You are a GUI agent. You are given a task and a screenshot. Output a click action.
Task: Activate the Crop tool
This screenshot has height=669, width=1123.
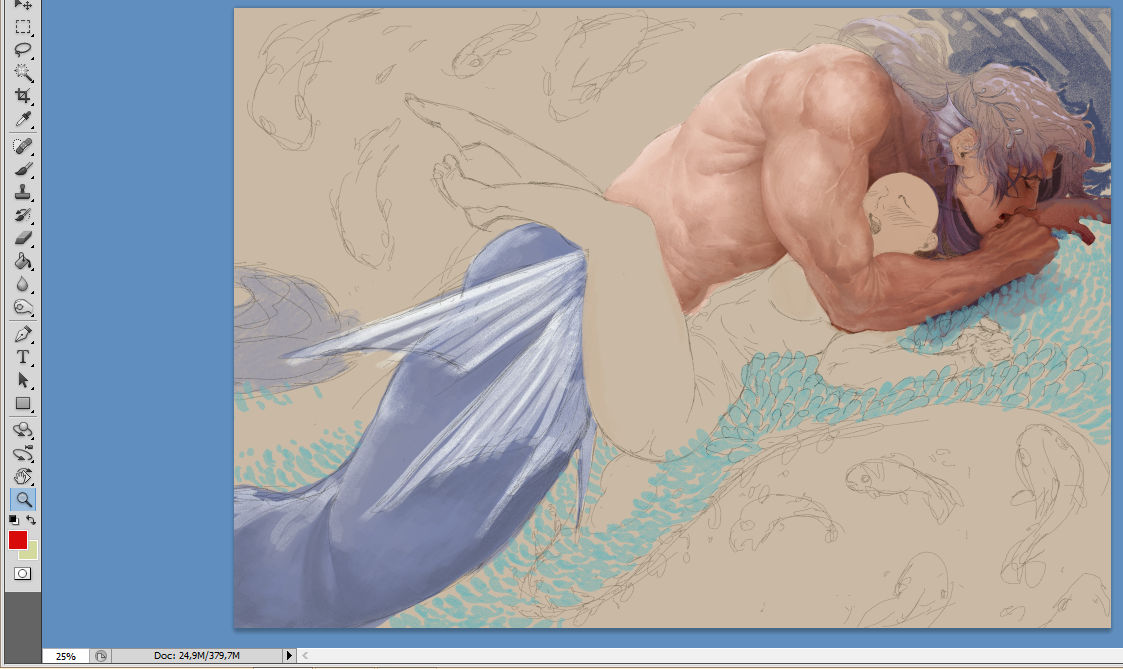pyautogui.click(x=22, y=96)
